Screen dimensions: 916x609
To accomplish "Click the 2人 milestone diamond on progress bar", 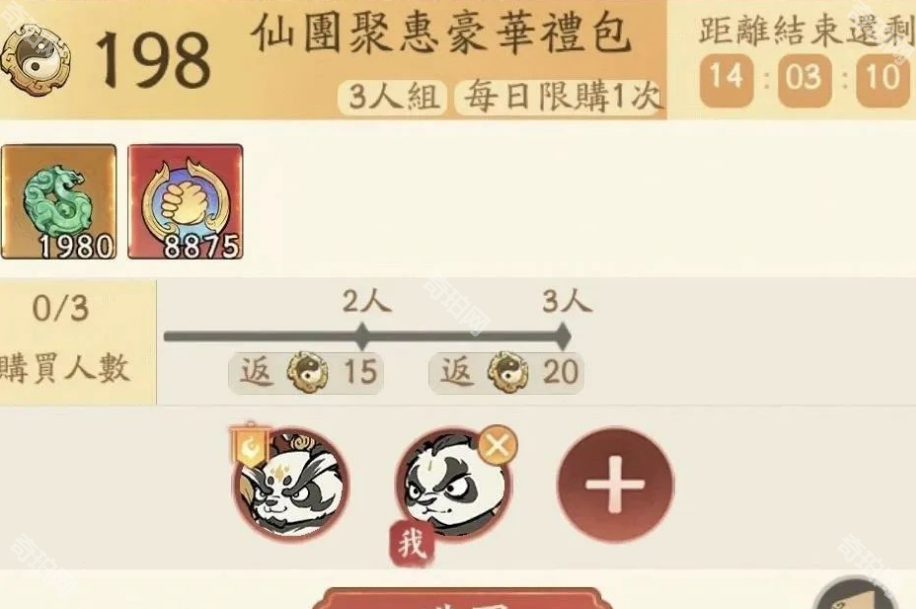I will pos(362,336).
